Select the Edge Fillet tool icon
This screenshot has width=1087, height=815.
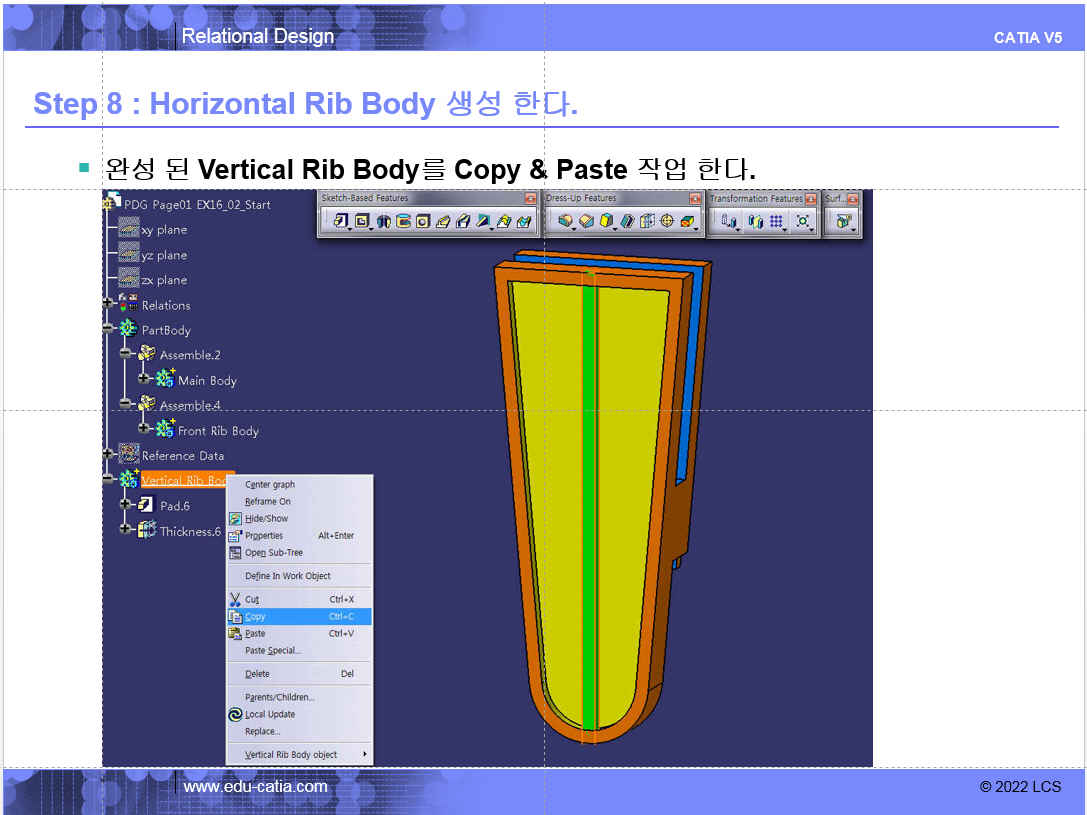[566, 221]
